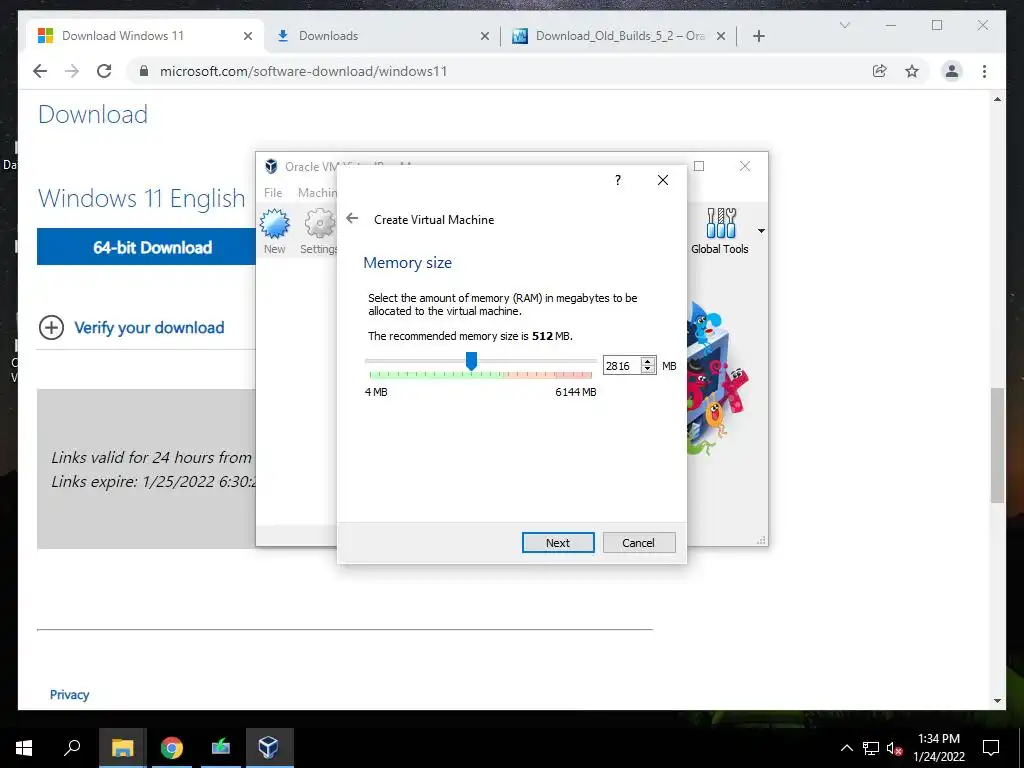The image size is (1024, 768).
Task: Click the 64-bit Download button
Action: coord(146,247)
